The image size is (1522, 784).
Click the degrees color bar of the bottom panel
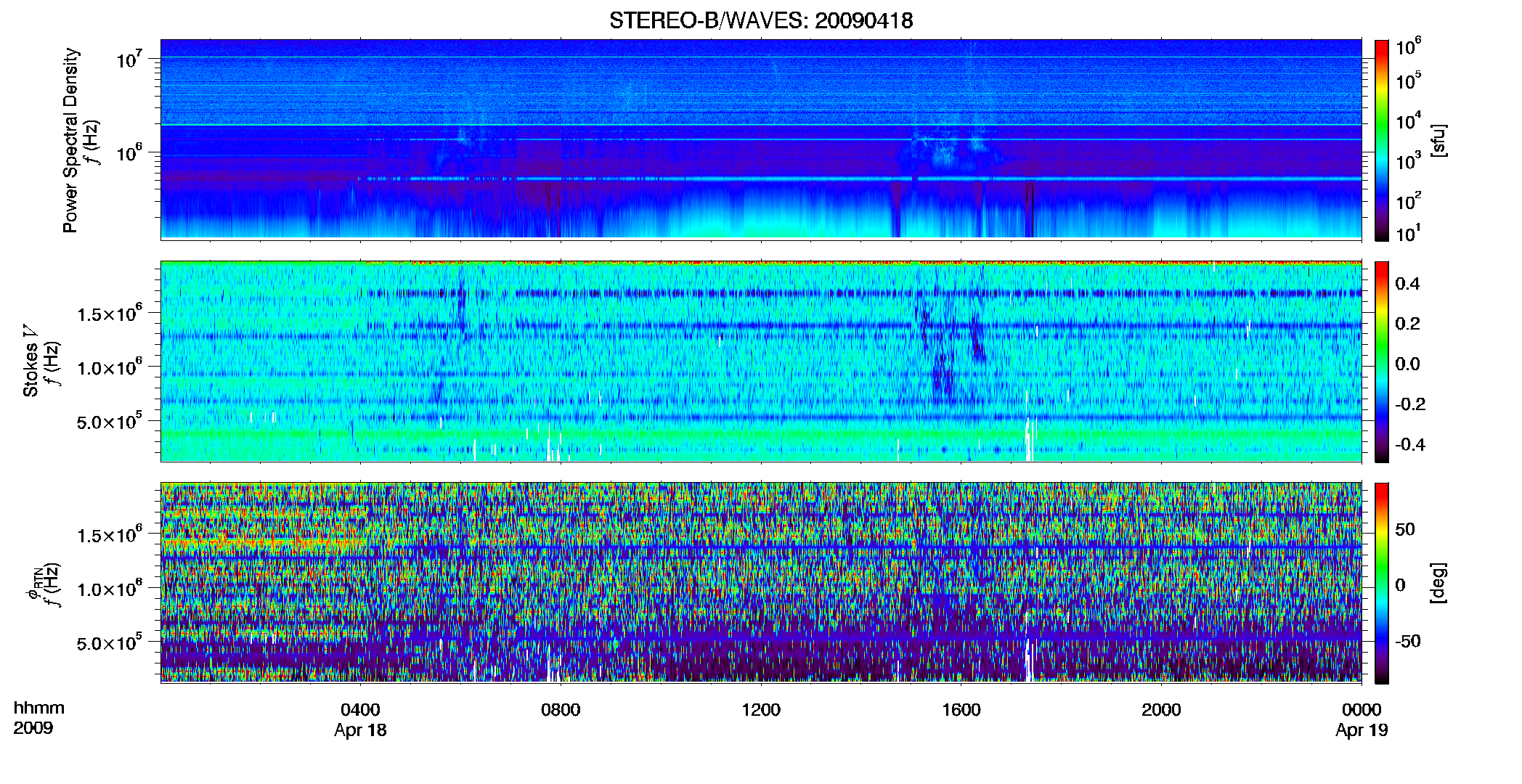tap(1382, 583)
